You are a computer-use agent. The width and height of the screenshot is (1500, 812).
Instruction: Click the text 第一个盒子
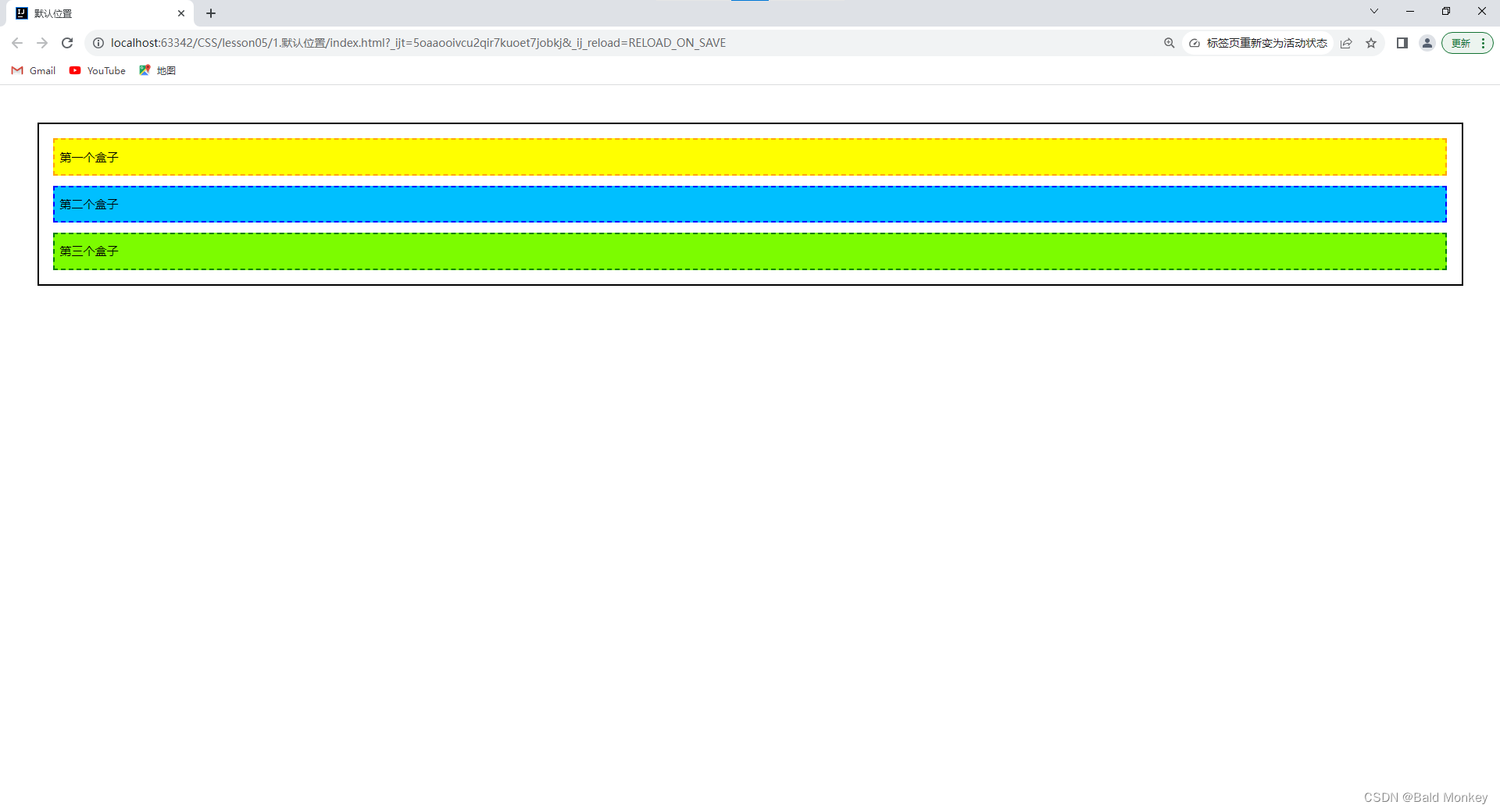[x=89, y=157]
